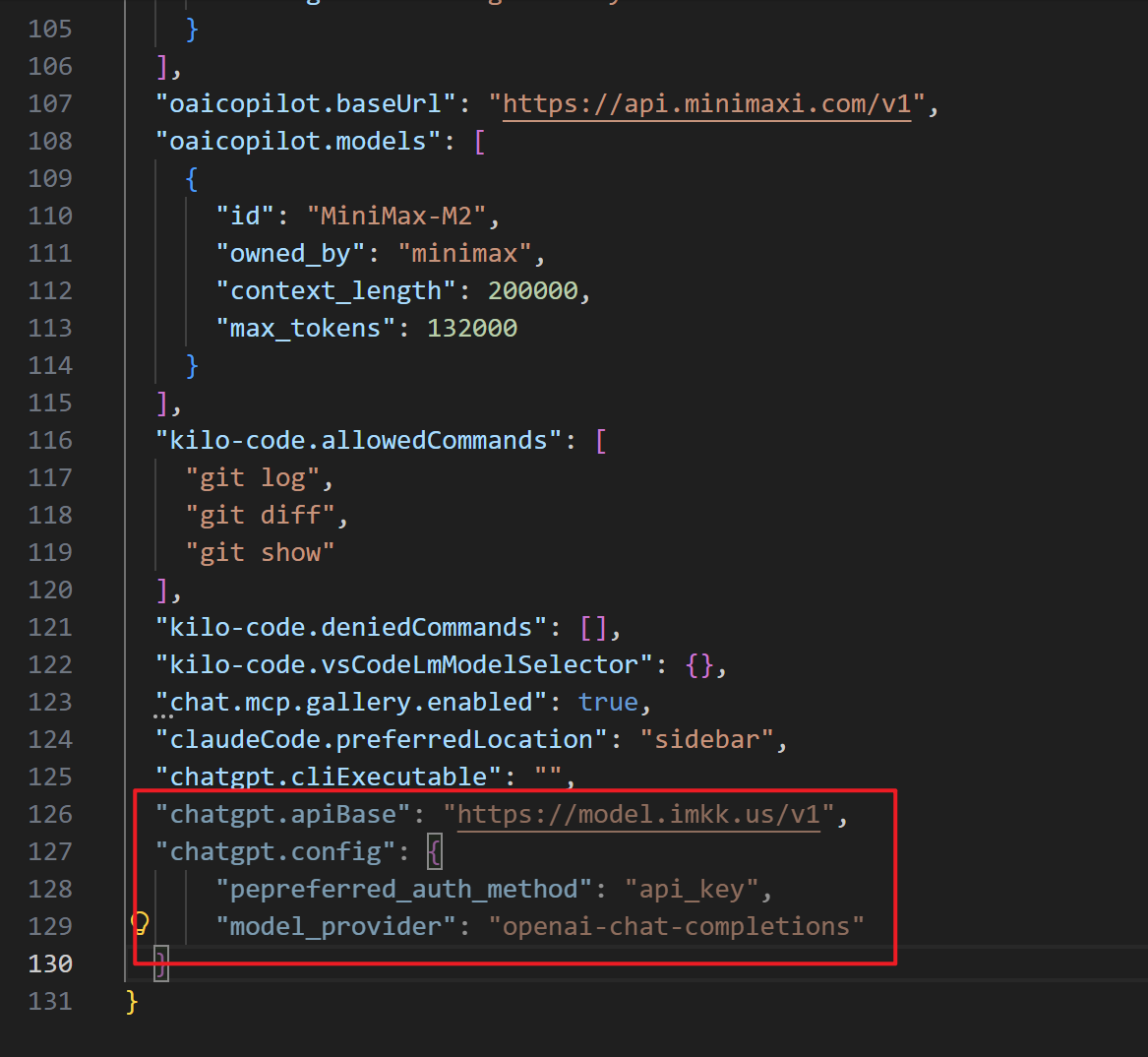Select line number 107 in the gutter
Viewport: 1148px width, 1057px height.
50,103
